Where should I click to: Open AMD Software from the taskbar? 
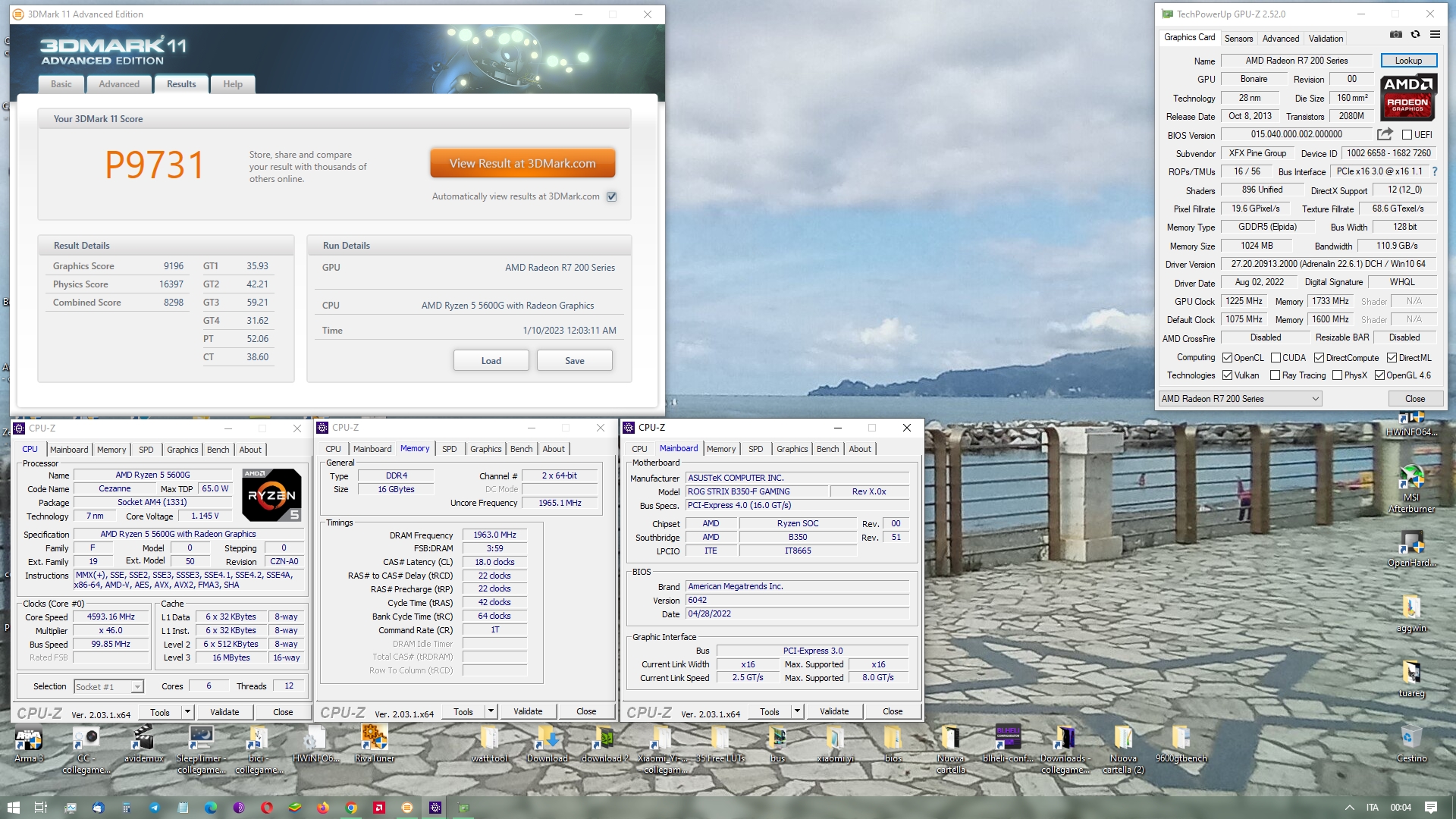click(x=379, y=808)
